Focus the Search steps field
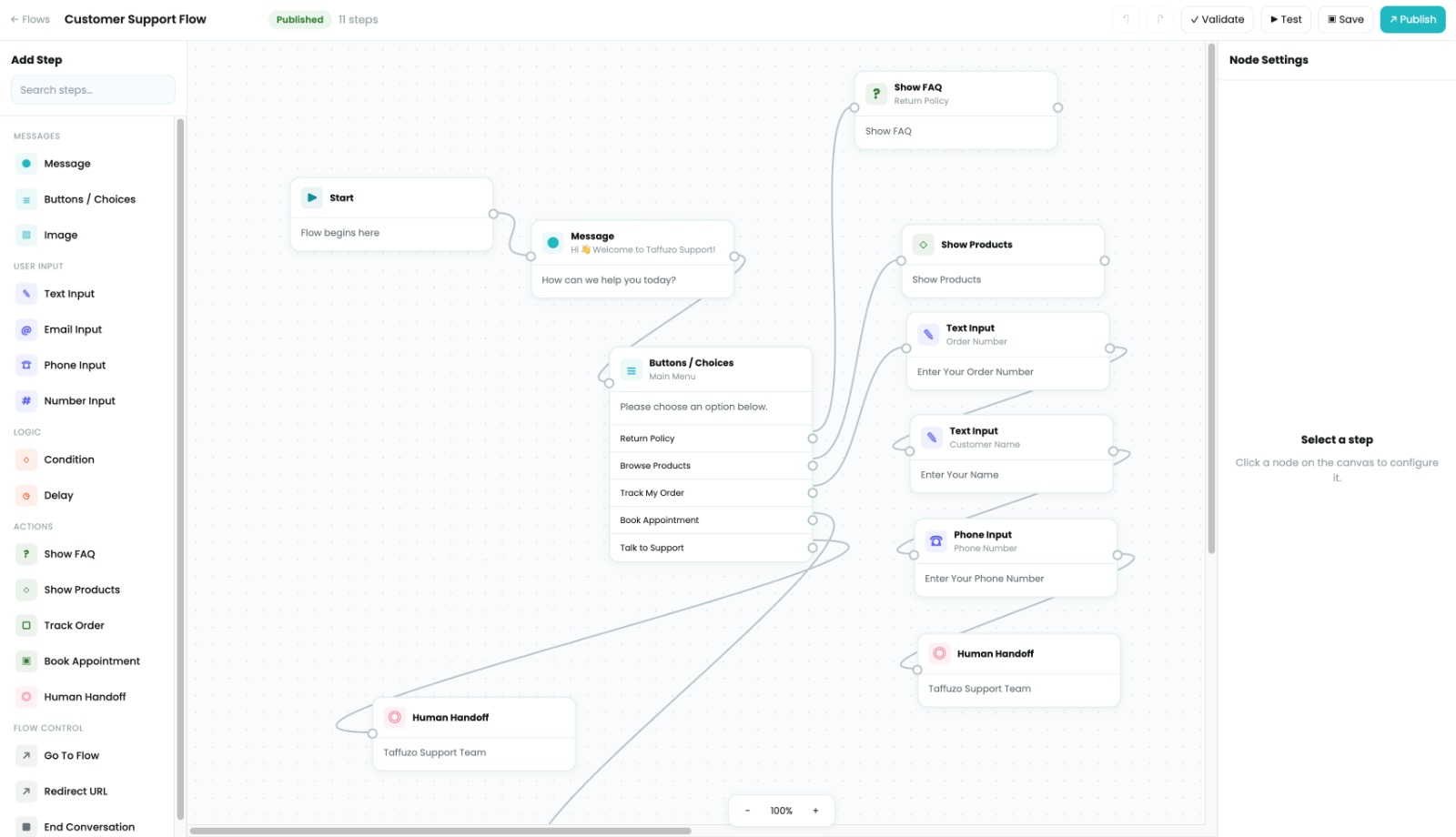1456x837 pixels. pyautogui.click(x=93, y=90)
